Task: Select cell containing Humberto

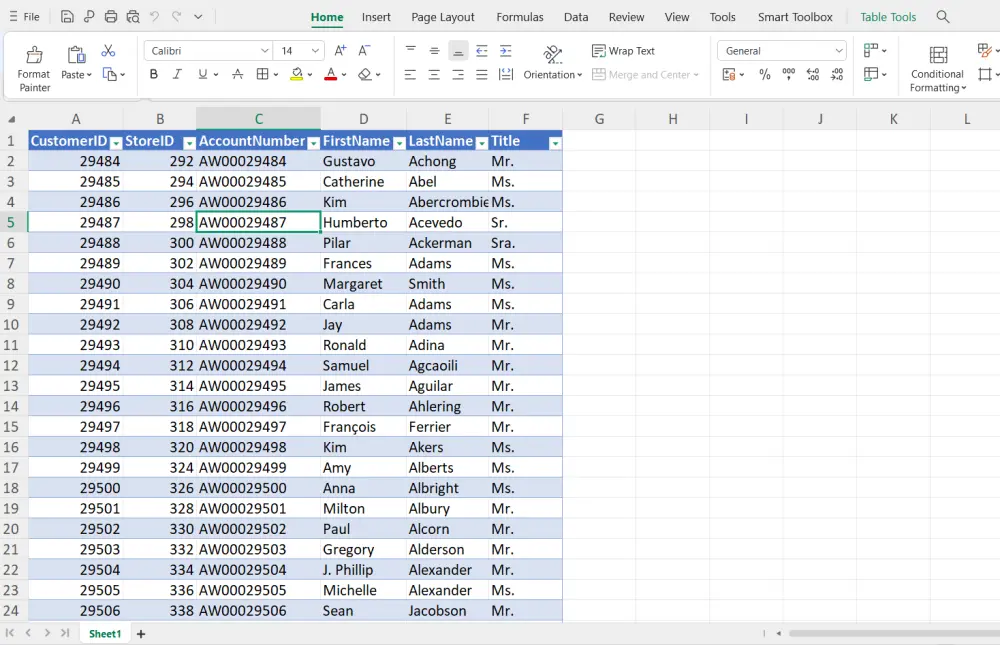Action: point(363,223)
